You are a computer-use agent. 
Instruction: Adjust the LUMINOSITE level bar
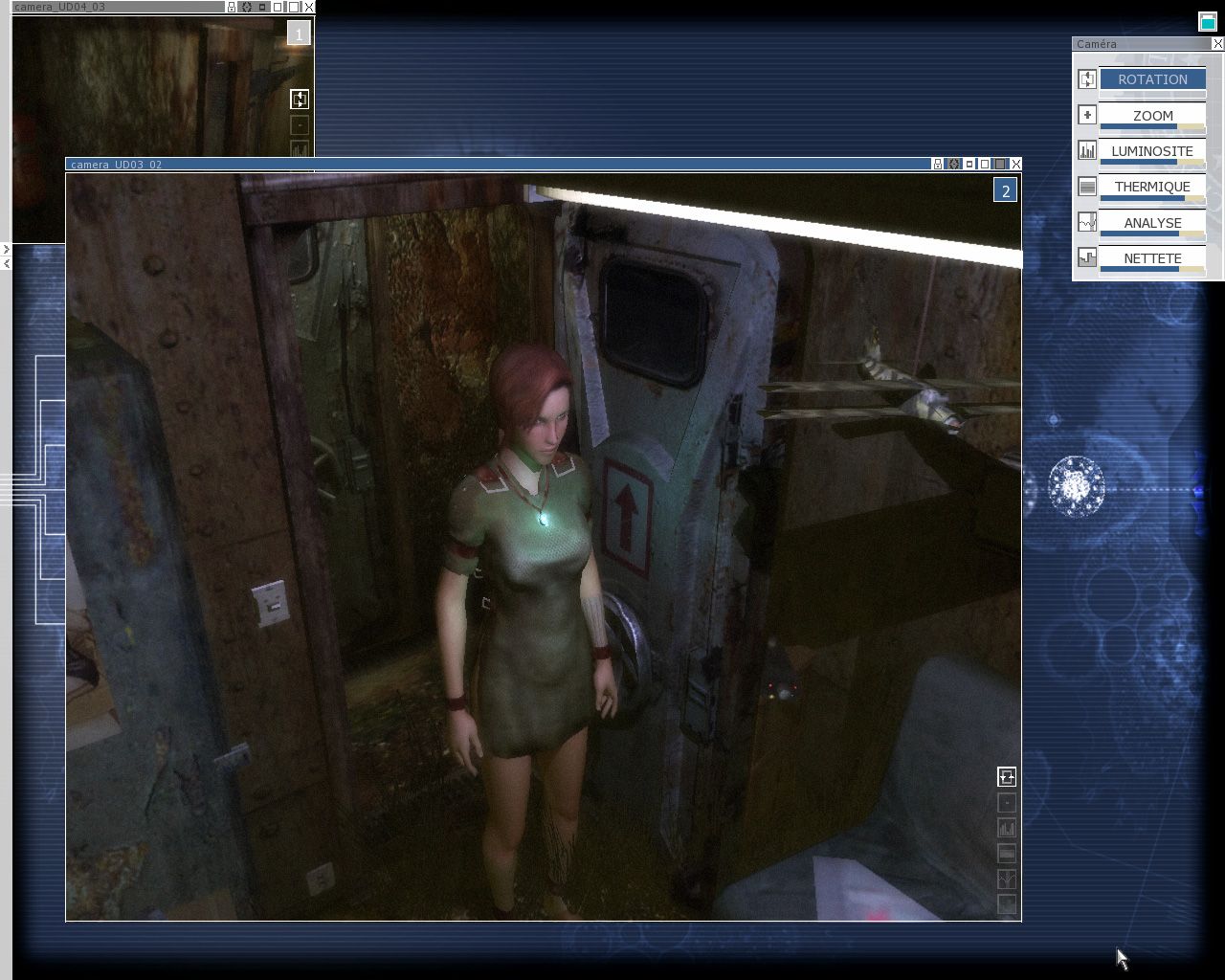point(1152,163)
